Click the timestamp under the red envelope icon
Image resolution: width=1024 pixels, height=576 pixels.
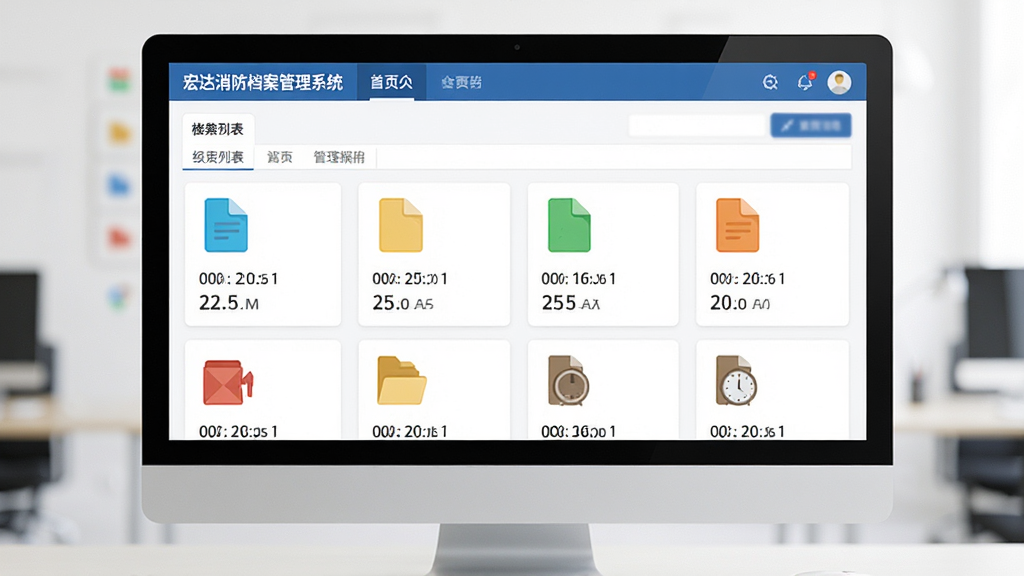238,432
